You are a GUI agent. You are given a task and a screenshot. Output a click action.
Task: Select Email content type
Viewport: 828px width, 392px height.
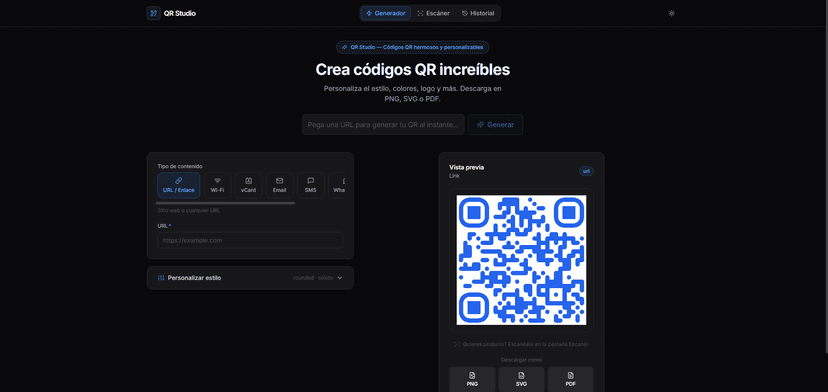click(279, 185)
